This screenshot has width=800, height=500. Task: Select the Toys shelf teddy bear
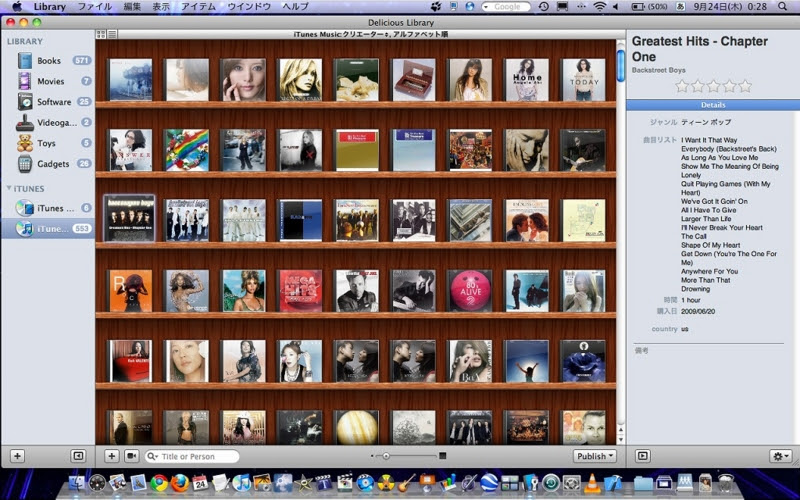click(47, 143)
